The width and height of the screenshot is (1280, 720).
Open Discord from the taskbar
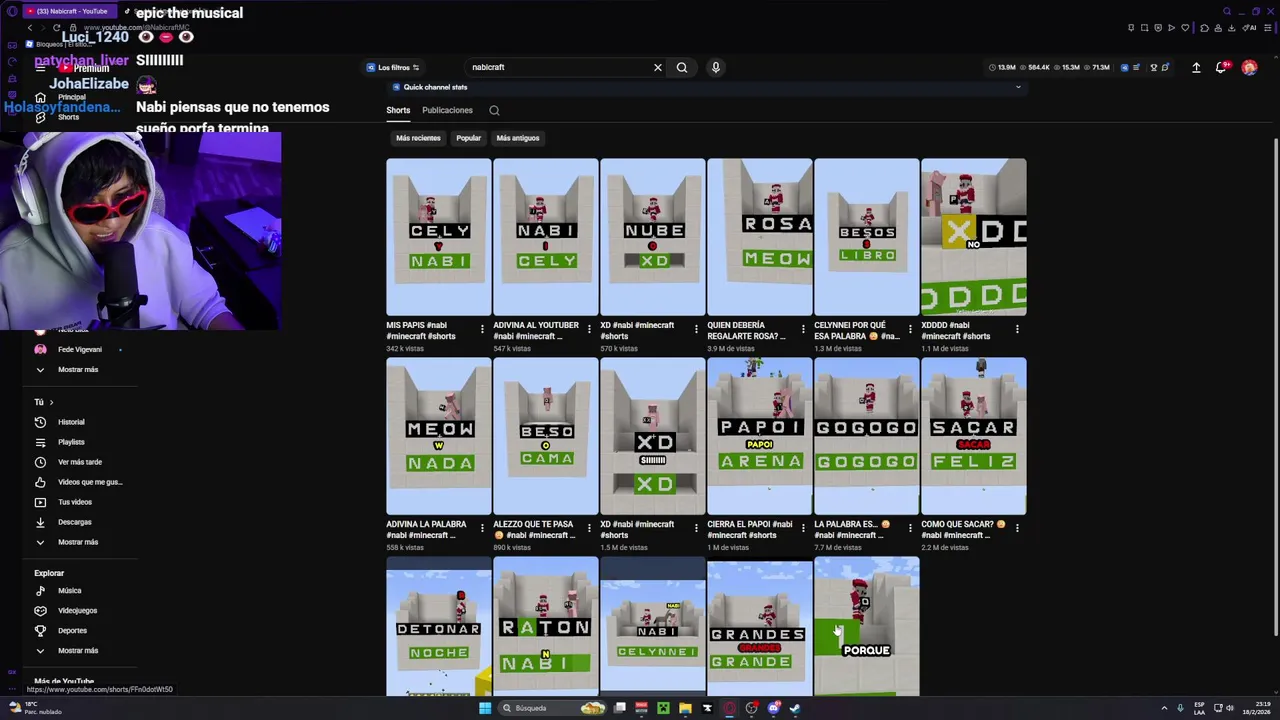click(x=773, y=708)
